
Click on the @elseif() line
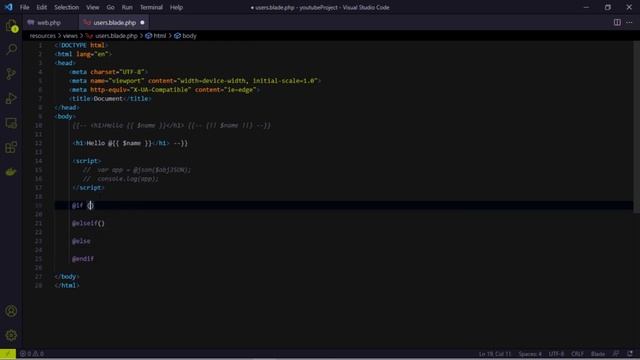tap(88, 223)
